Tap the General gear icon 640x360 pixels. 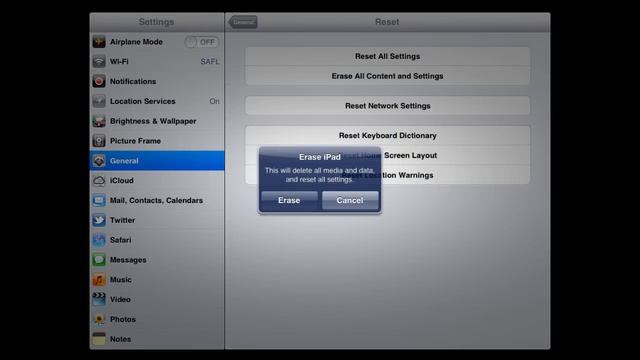99,161
